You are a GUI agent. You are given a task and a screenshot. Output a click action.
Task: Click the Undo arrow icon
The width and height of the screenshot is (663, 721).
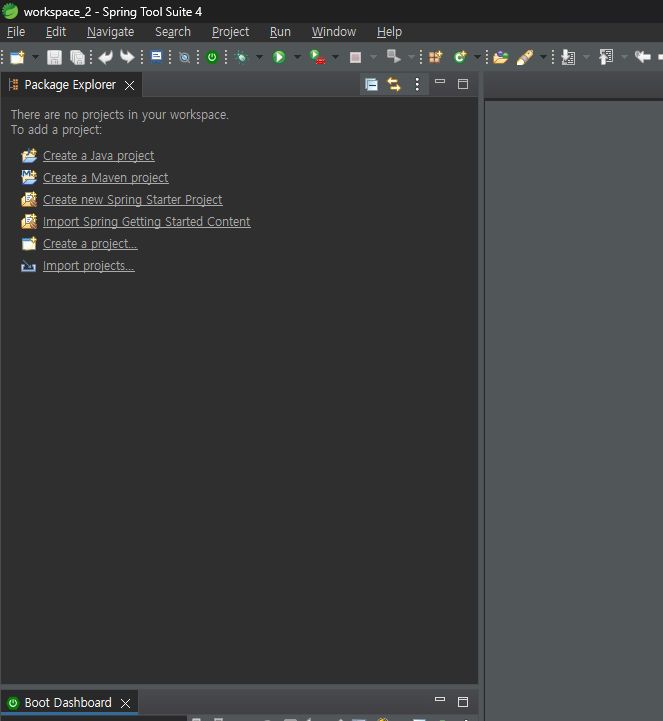coord(106,57)
